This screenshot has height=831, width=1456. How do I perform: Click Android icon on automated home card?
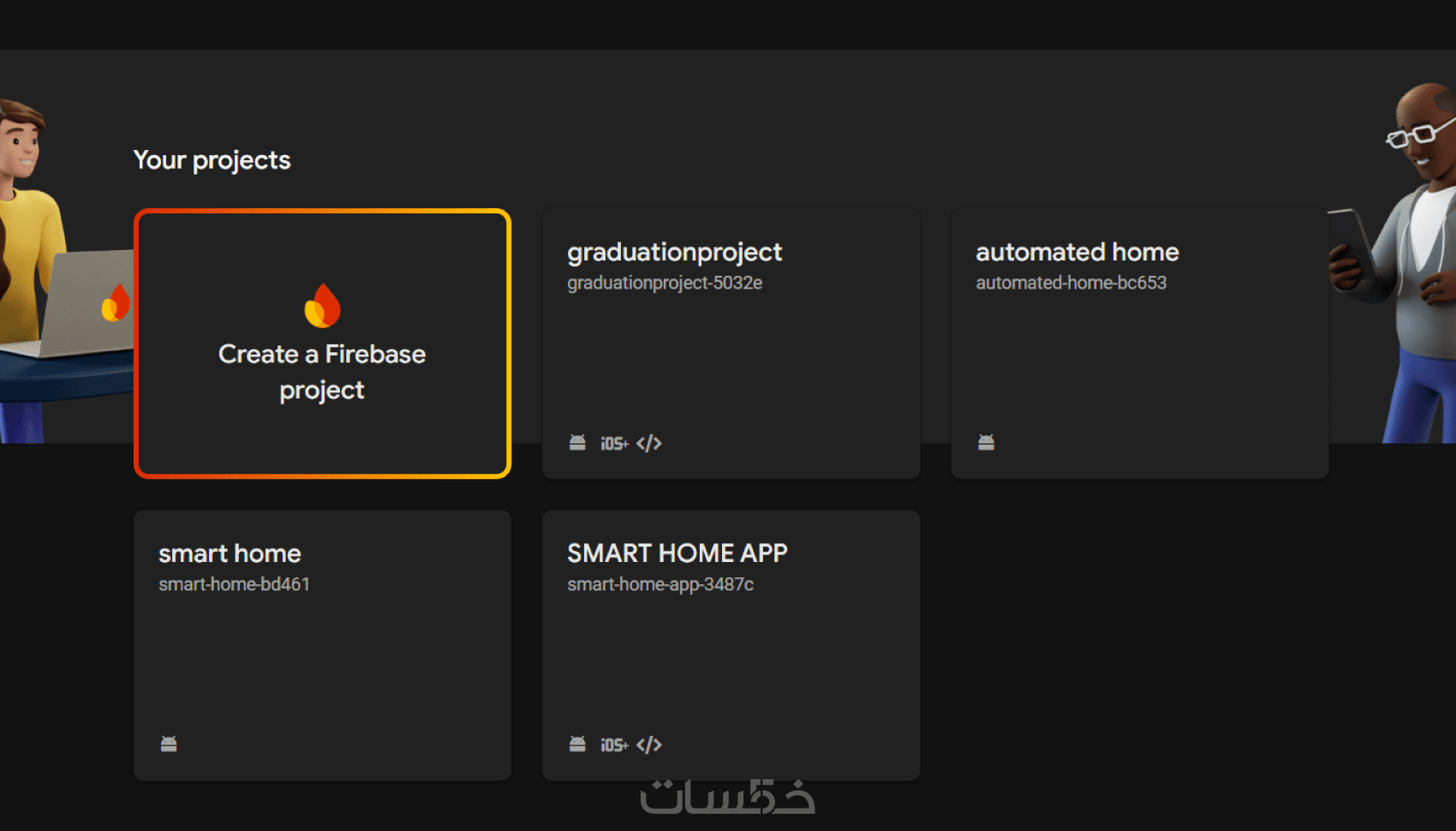[987, 442]
